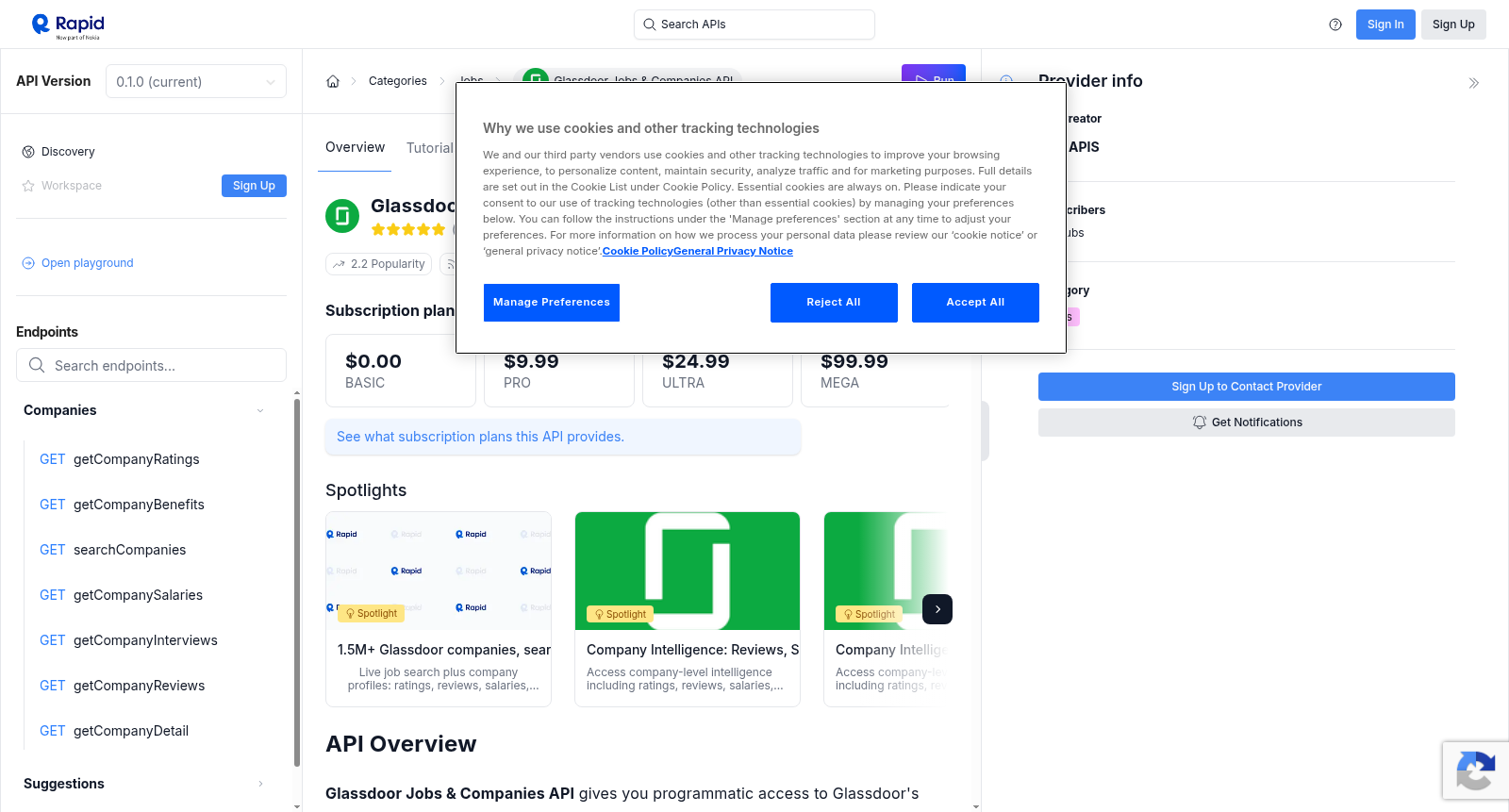Click the Glassdoor API logo icon
The height and width of the screenshot is (812, 1509).
point(342,216)
